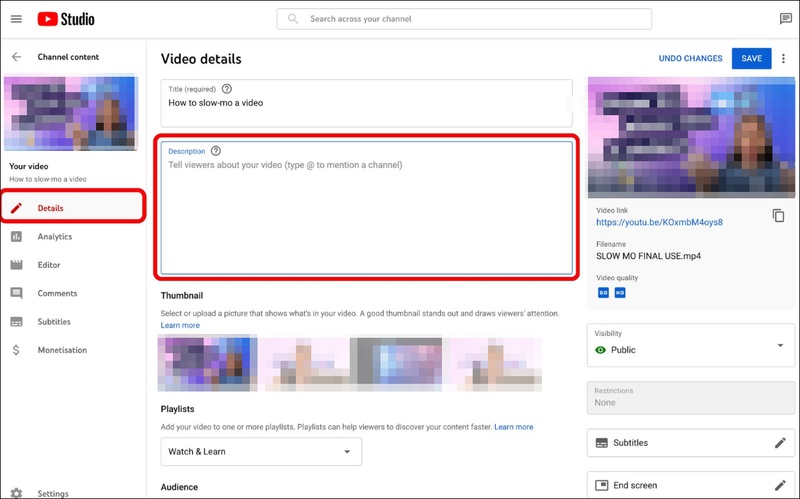Click the Analytics bar chart icon

(x=16, y=236)
